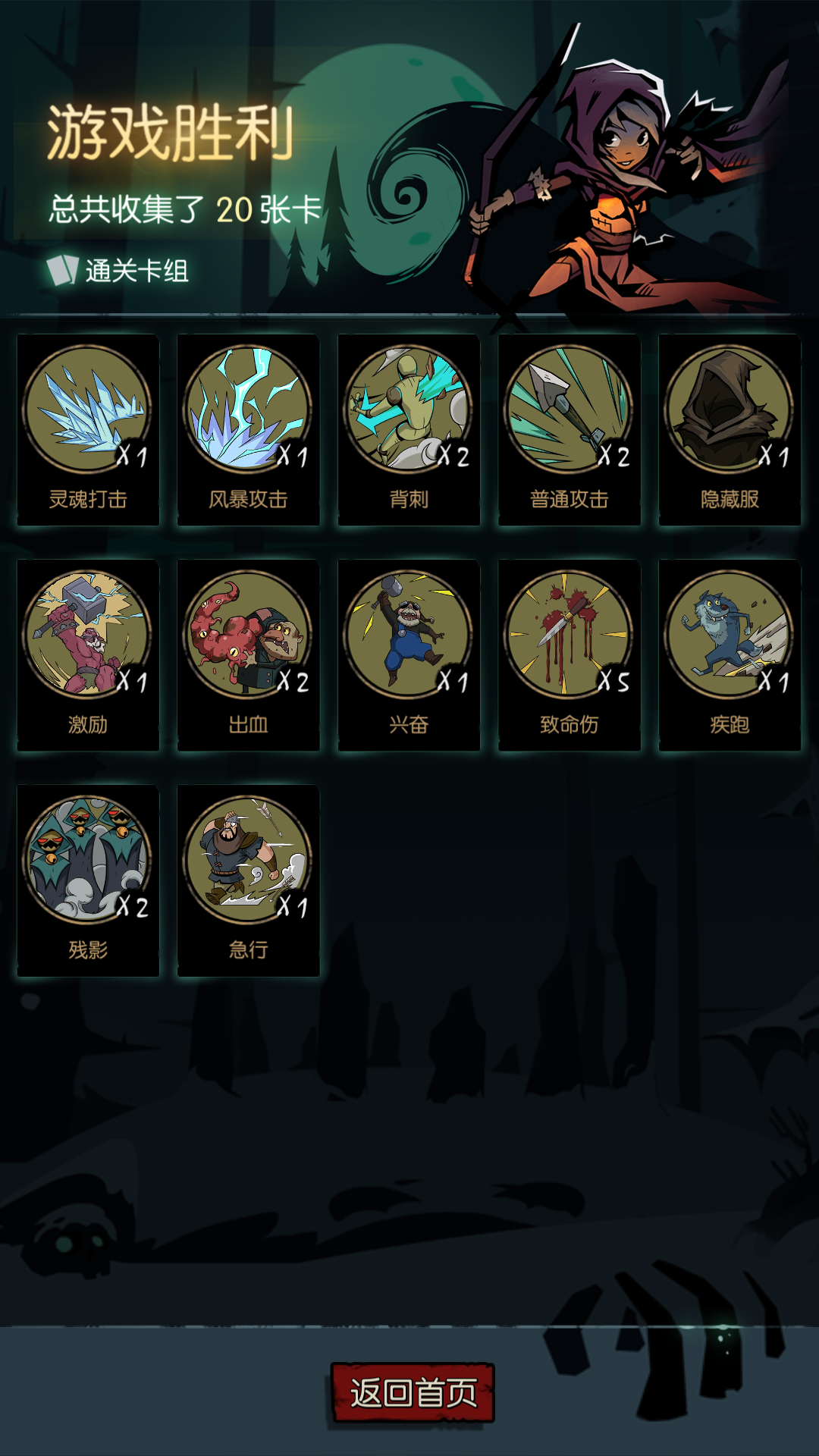The height and width of the screenshot is (1456, 819).
Task: Select the 普通攻击 arrow card
Action: [x=570, y=429]
